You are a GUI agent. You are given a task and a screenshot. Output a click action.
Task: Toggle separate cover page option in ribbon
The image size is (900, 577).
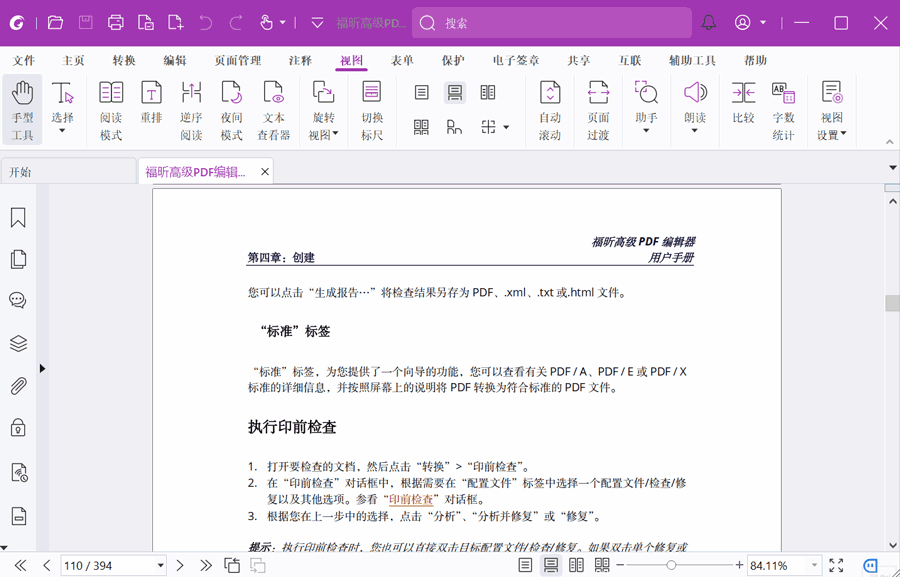pos(455,127)
